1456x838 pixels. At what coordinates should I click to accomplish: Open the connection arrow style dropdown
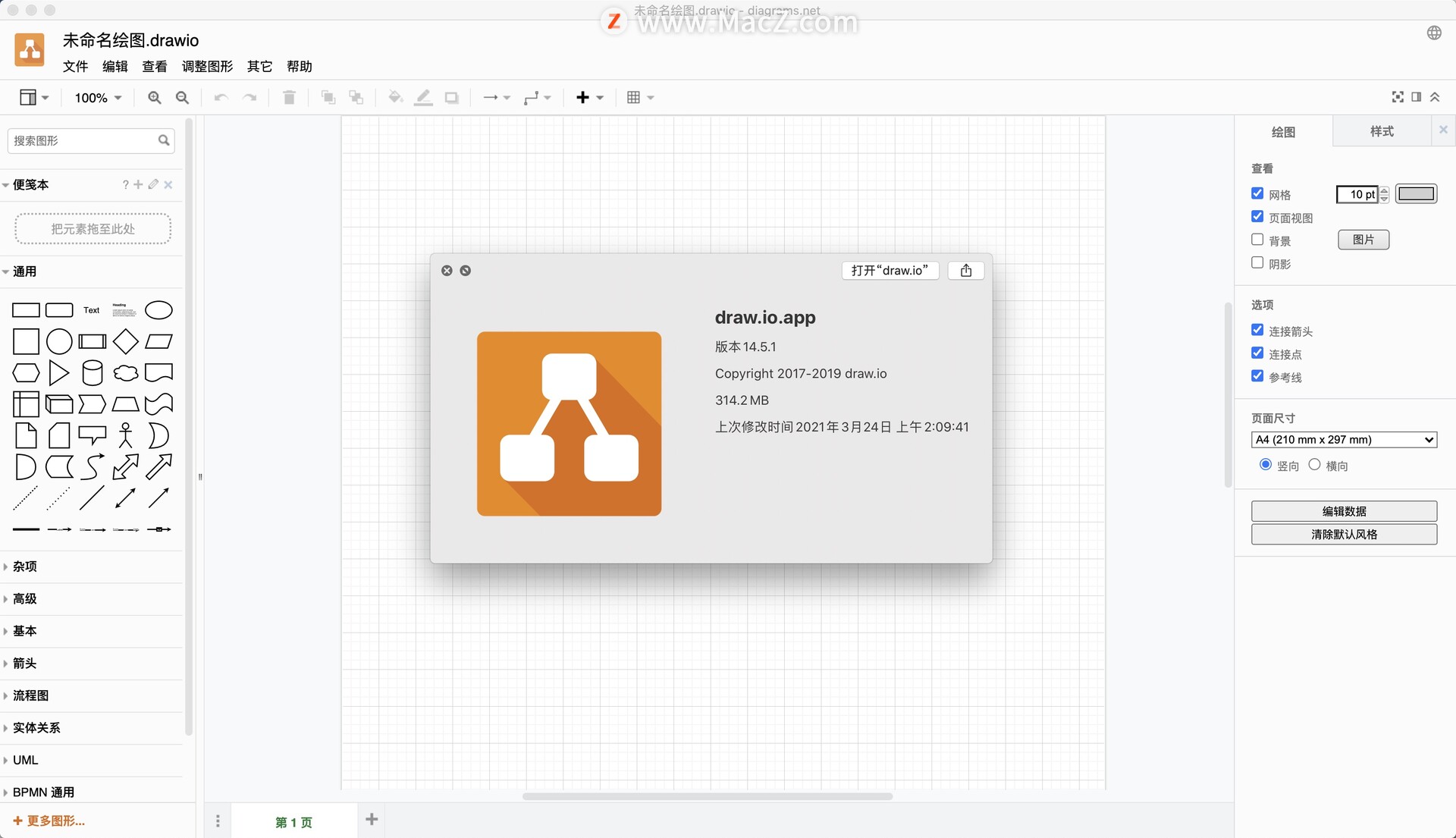pyautogui.click(x=497, y=98)
